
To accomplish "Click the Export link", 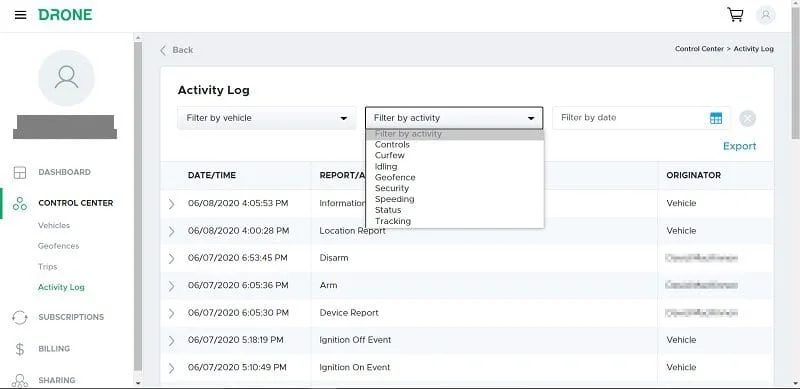I will 739,147.
